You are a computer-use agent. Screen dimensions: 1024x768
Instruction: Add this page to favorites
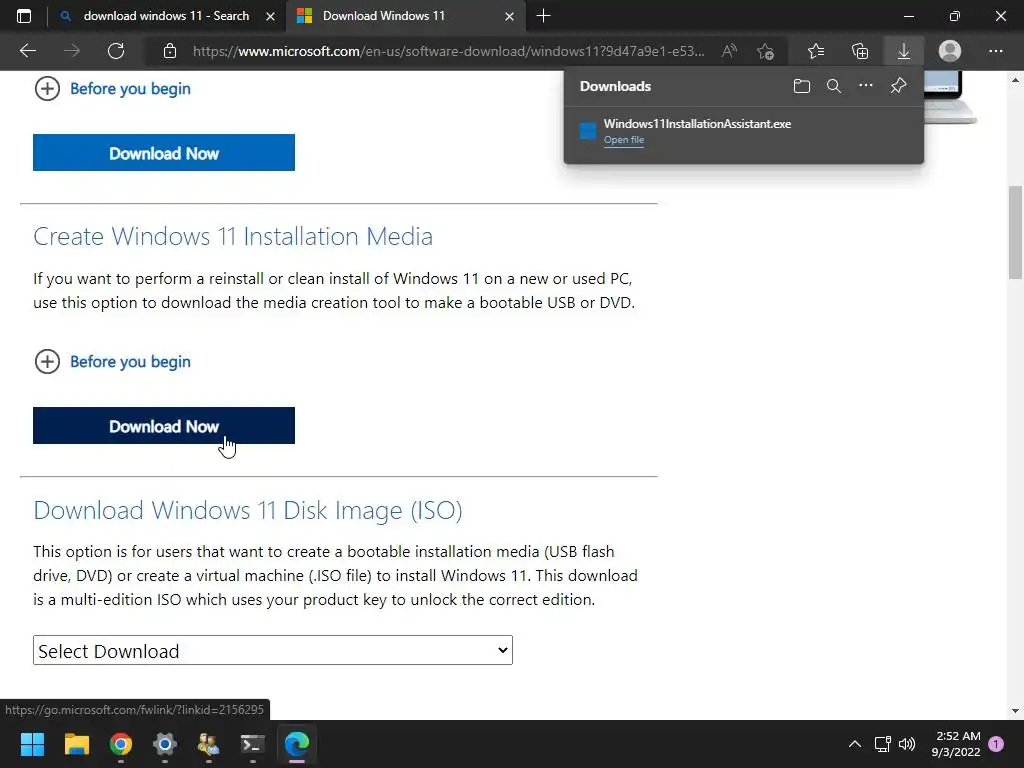(x=765, y=51)
